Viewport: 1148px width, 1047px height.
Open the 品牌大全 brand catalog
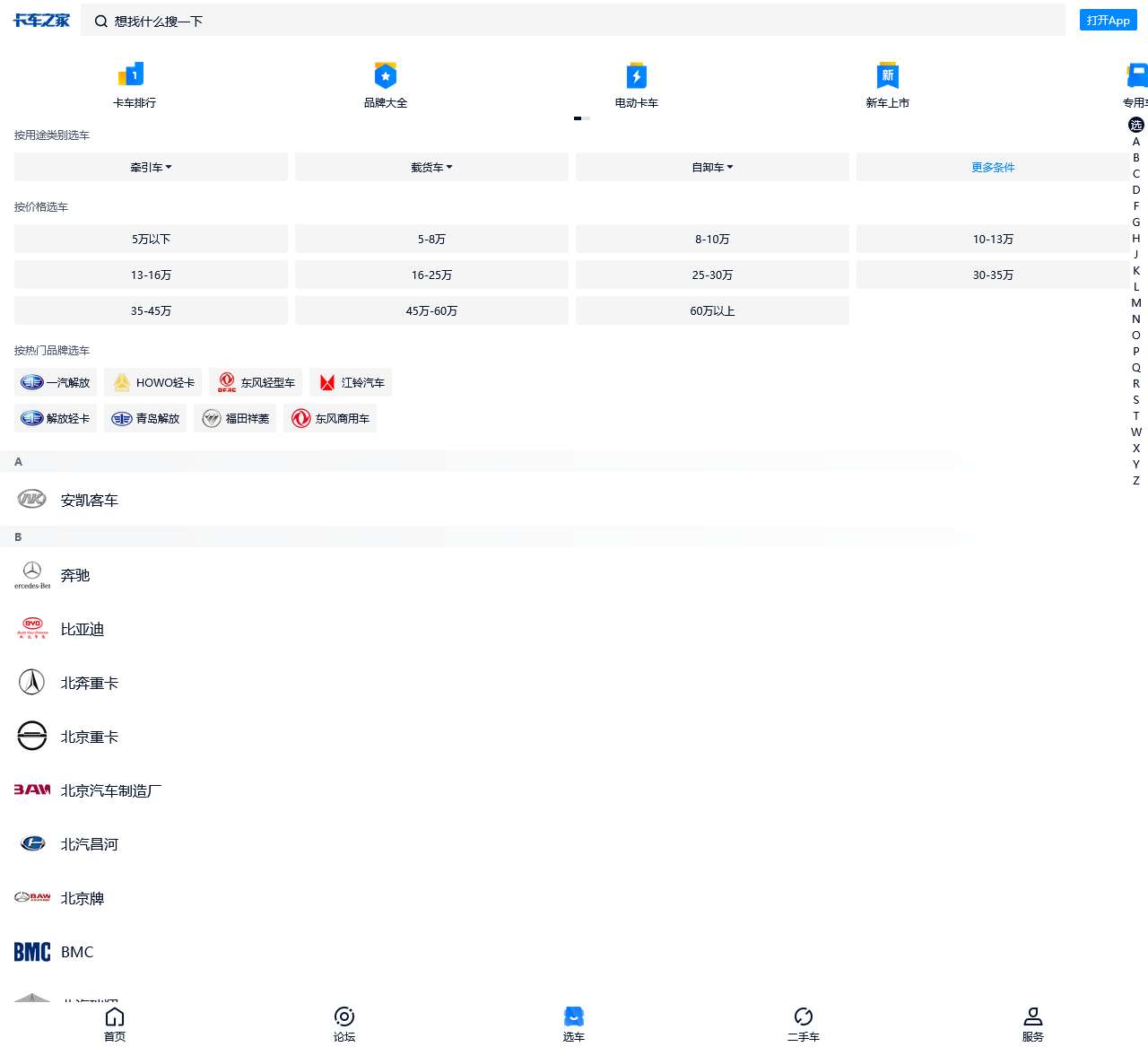pos(386,85)
